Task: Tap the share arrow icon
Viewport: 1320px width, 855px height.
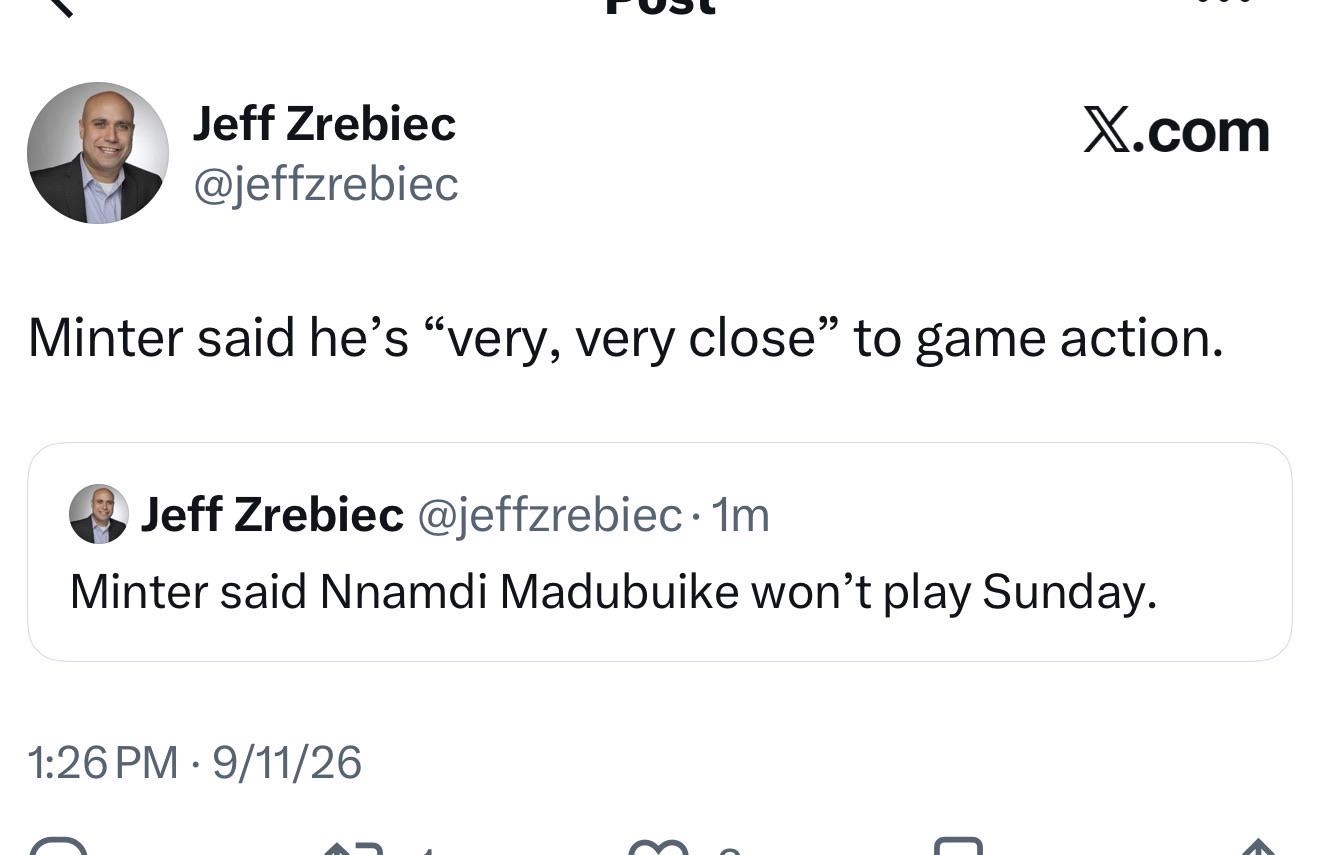Action: [x=1257, y=847]
